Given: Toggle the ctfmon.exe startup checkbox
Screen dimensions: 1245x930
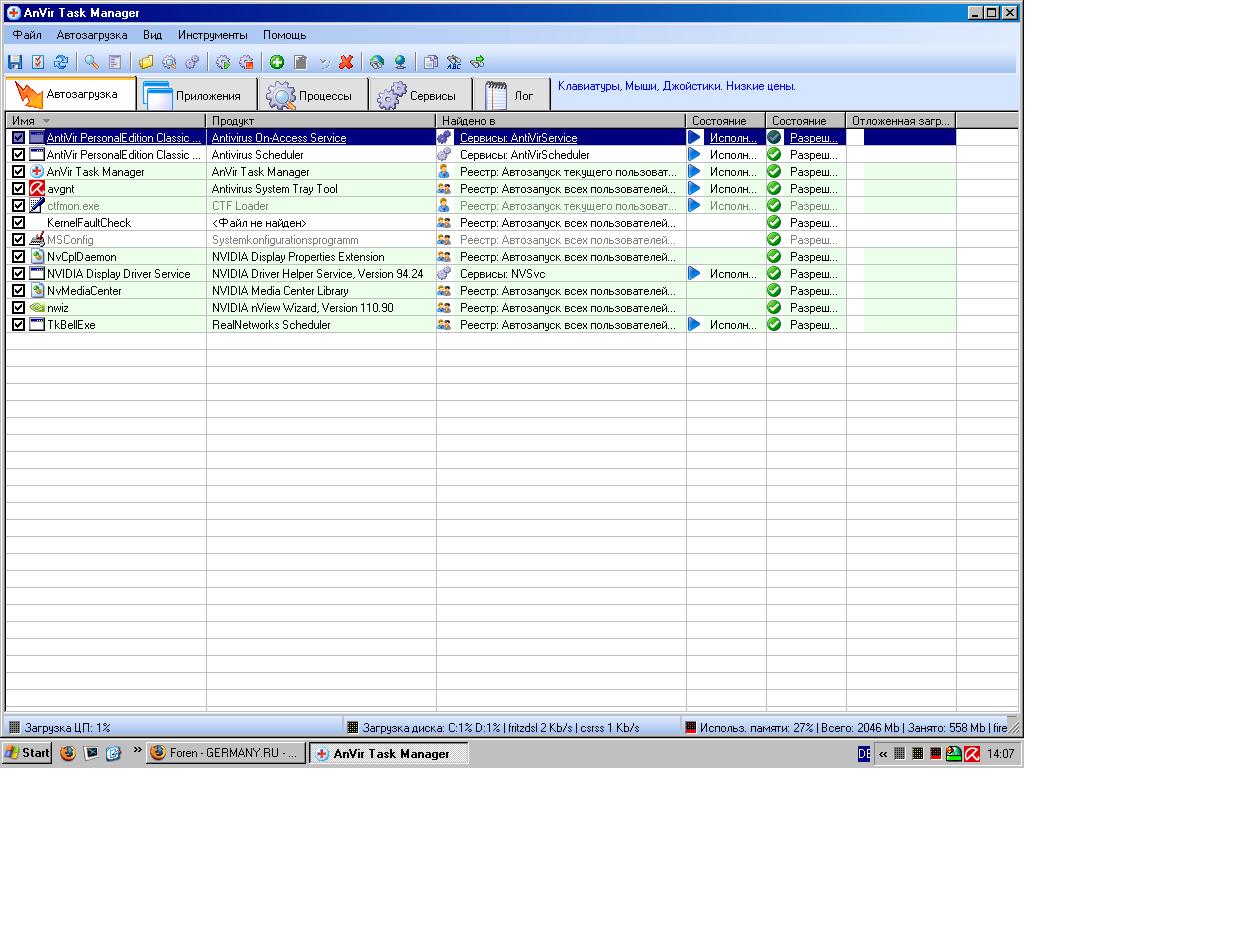Looking at the screenshot, I should point(18,206).
